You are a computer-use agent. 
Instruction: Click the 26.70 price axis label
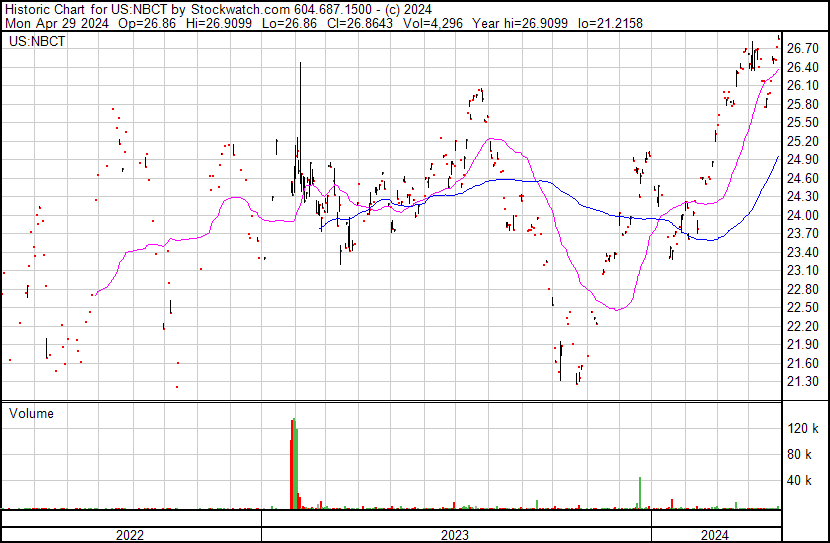click(x=802, y=48)
